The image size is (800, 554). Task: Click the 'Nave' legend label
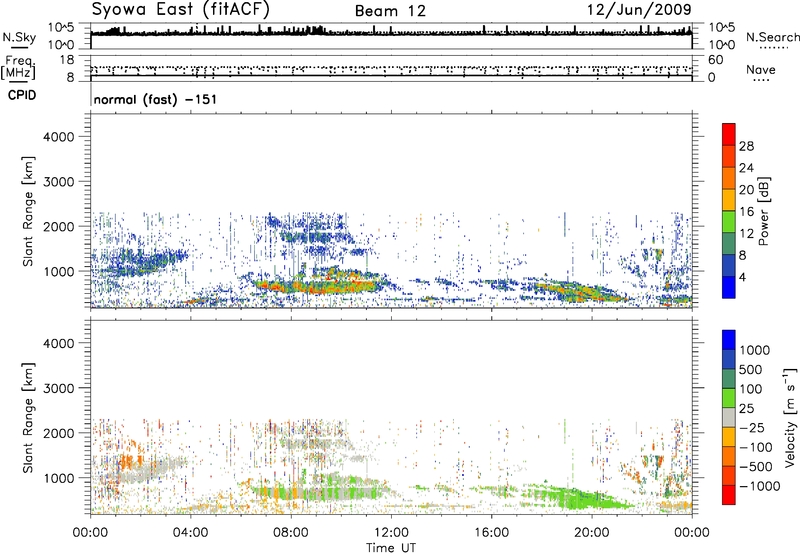coord(761,69)
